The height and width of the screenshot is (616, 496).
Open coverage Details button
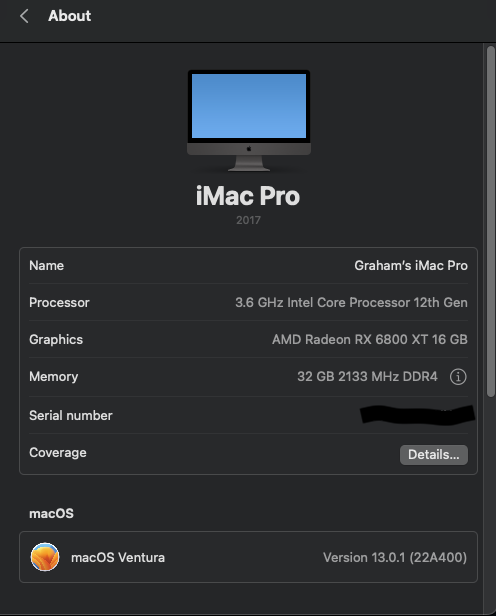[434, 455]
